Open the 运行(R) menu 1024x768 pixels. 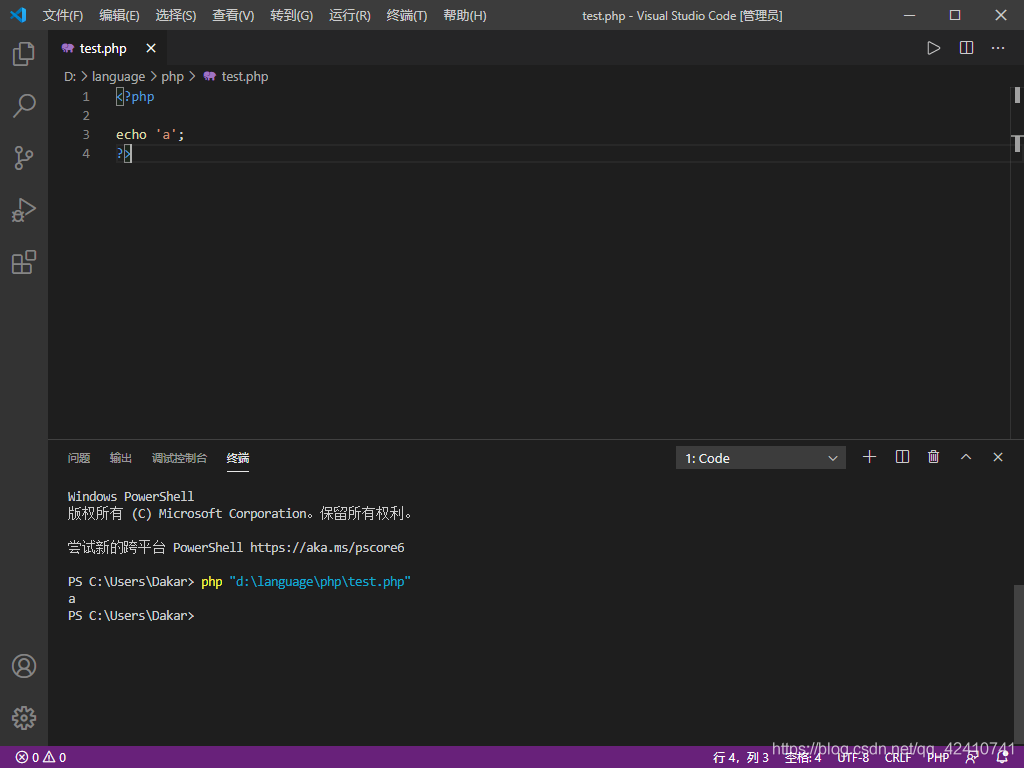click(349, 15)
